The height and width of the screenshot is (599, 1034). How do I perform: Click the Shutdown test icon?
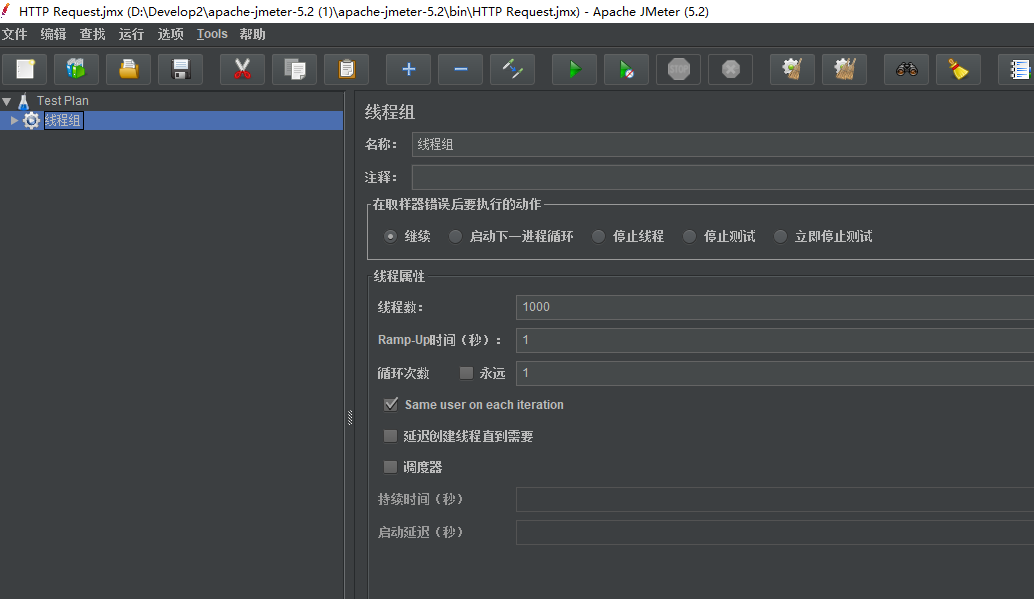(x=729, y=69)
